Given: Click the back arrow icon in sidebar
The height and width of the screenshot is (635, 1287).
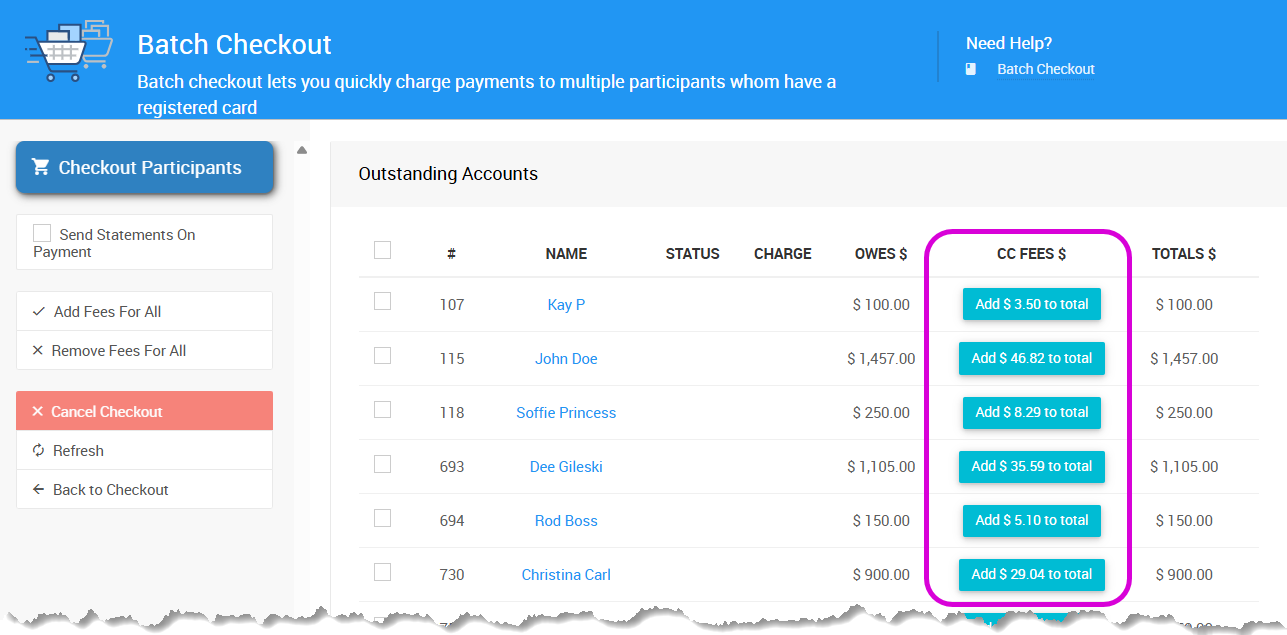Looking at the screenshot, I should click(x=39, y=490).
